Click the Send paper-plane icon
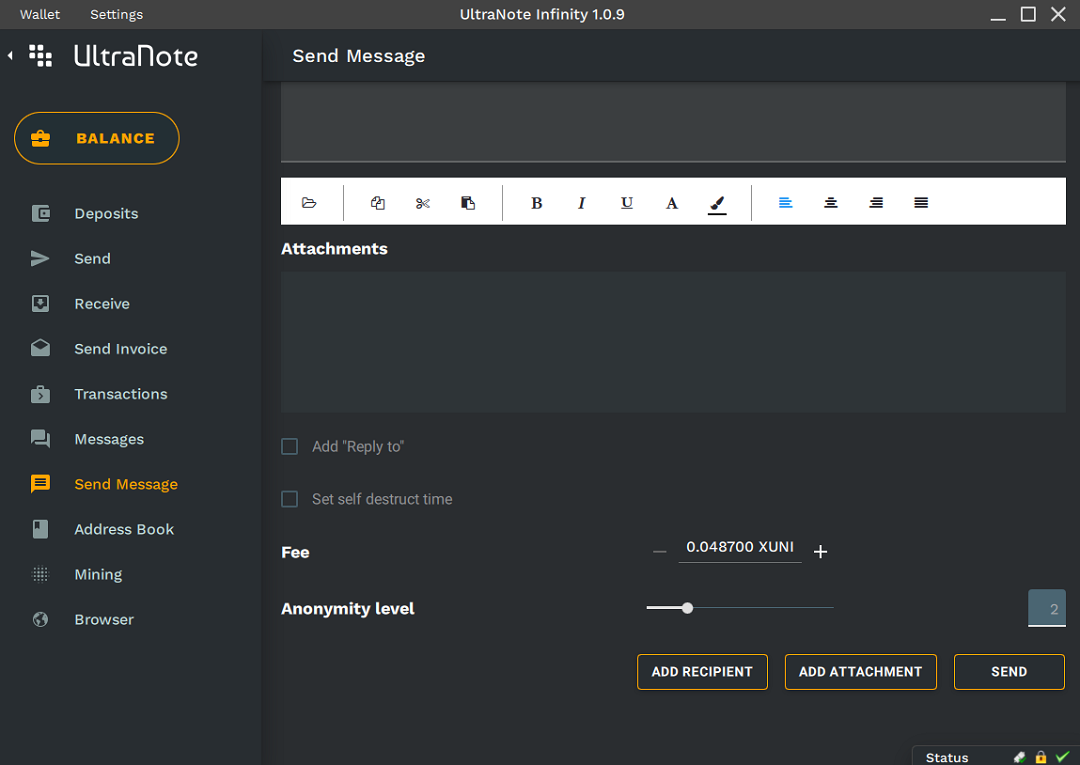The width and height of the screenshot is (1080, 765). click(40, 258)
